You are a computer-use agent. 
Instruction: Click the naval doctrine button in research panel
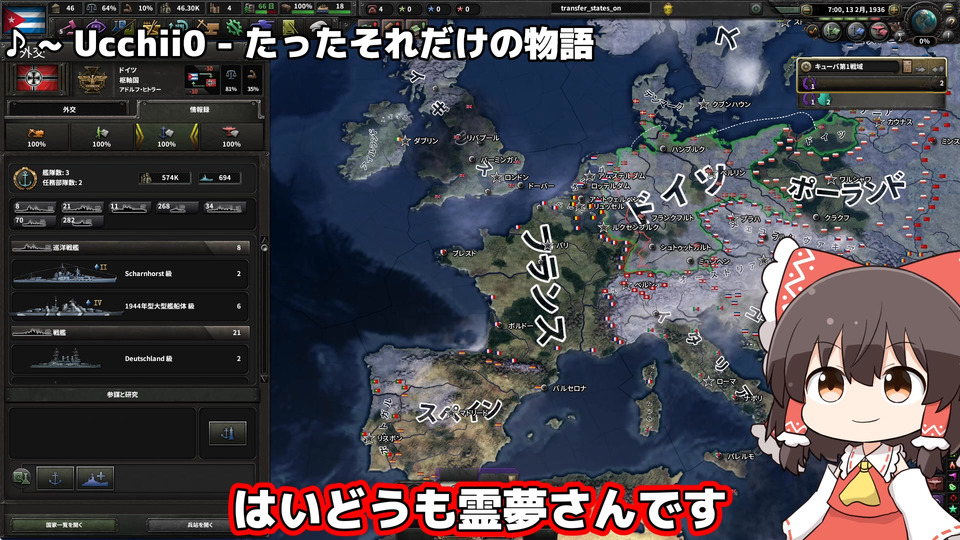228,433
